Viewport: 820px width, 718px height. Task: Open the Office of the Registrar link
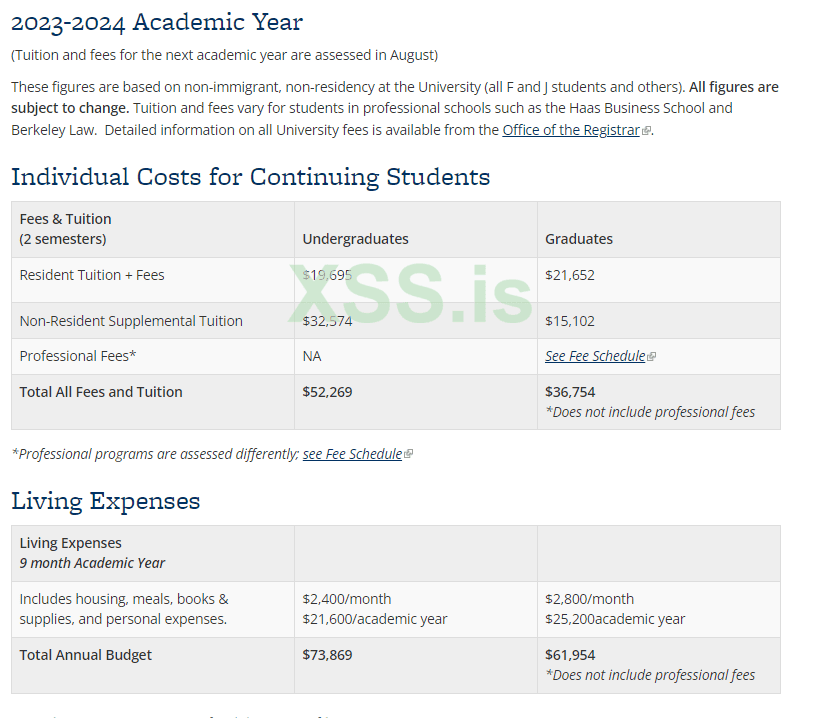(x=571, y=130)
